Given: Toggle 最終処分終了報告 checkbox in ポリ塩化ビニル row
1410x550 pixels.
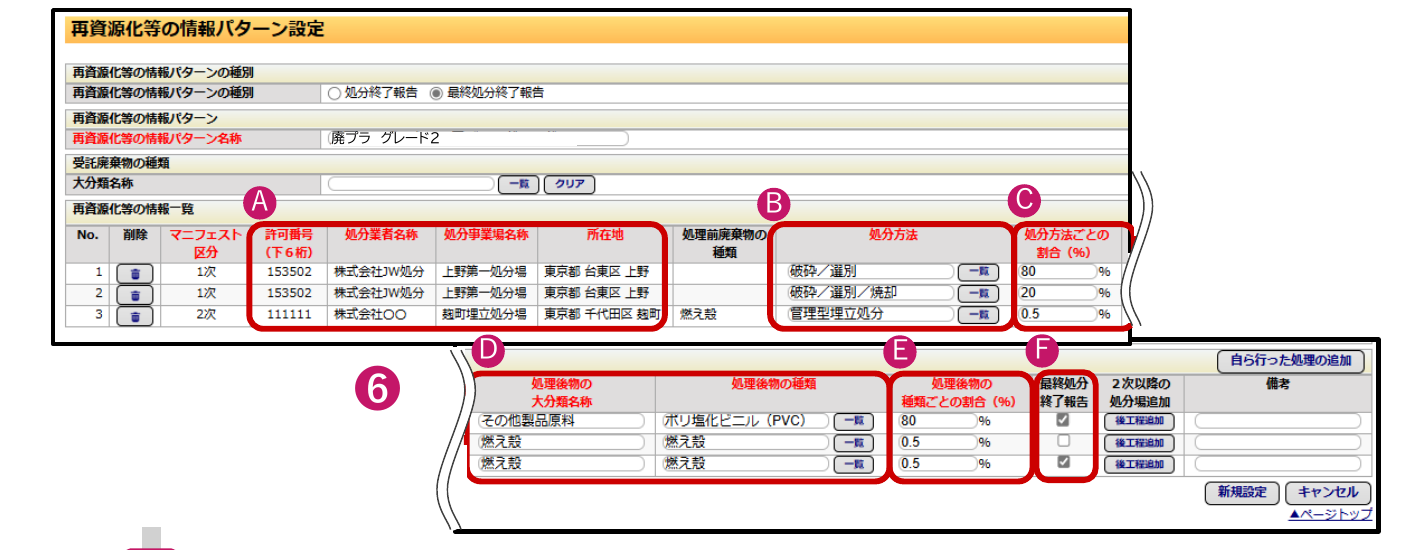Looking at the screenshot, I should click(1063, 420).
